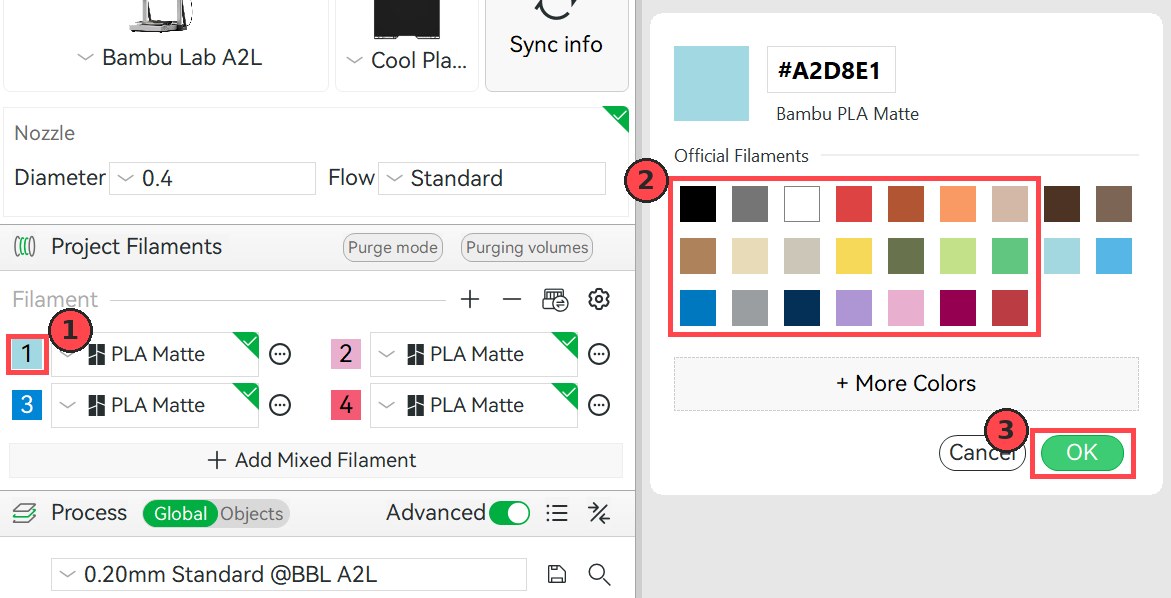
Task: Open filament 2 PLA Matte dropdown
Action: click(x=473, y=354)
